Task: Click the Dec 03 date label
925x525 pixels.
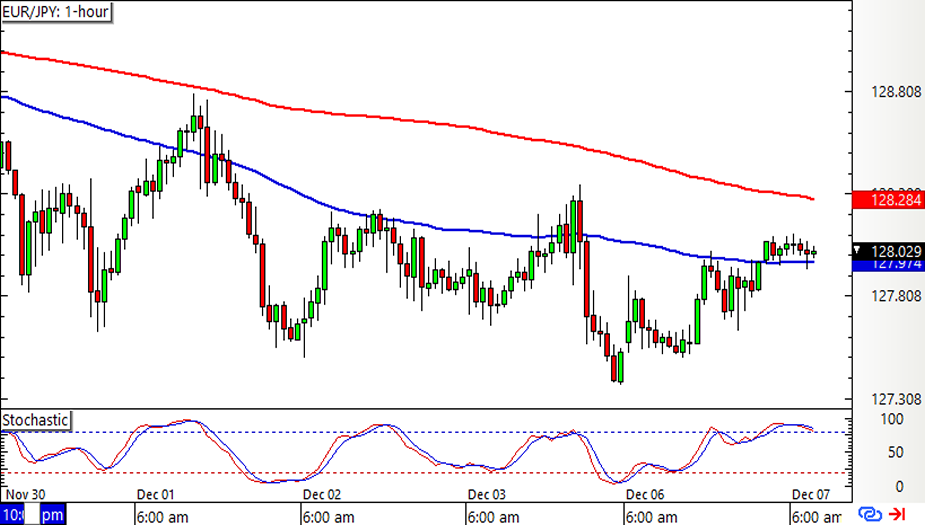Action: (487, 494)
